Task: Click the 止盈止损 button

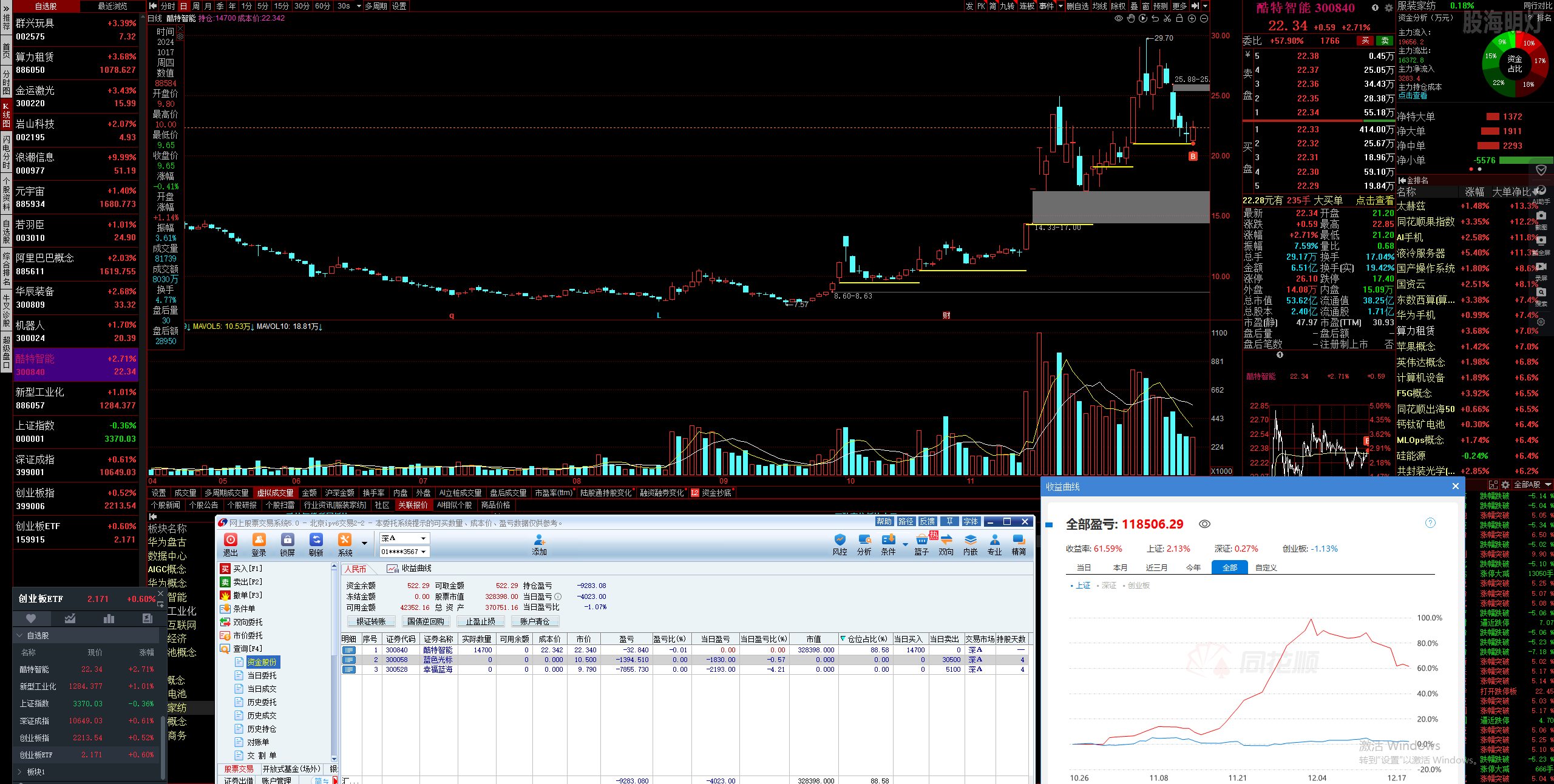Action: click(480, 621)
